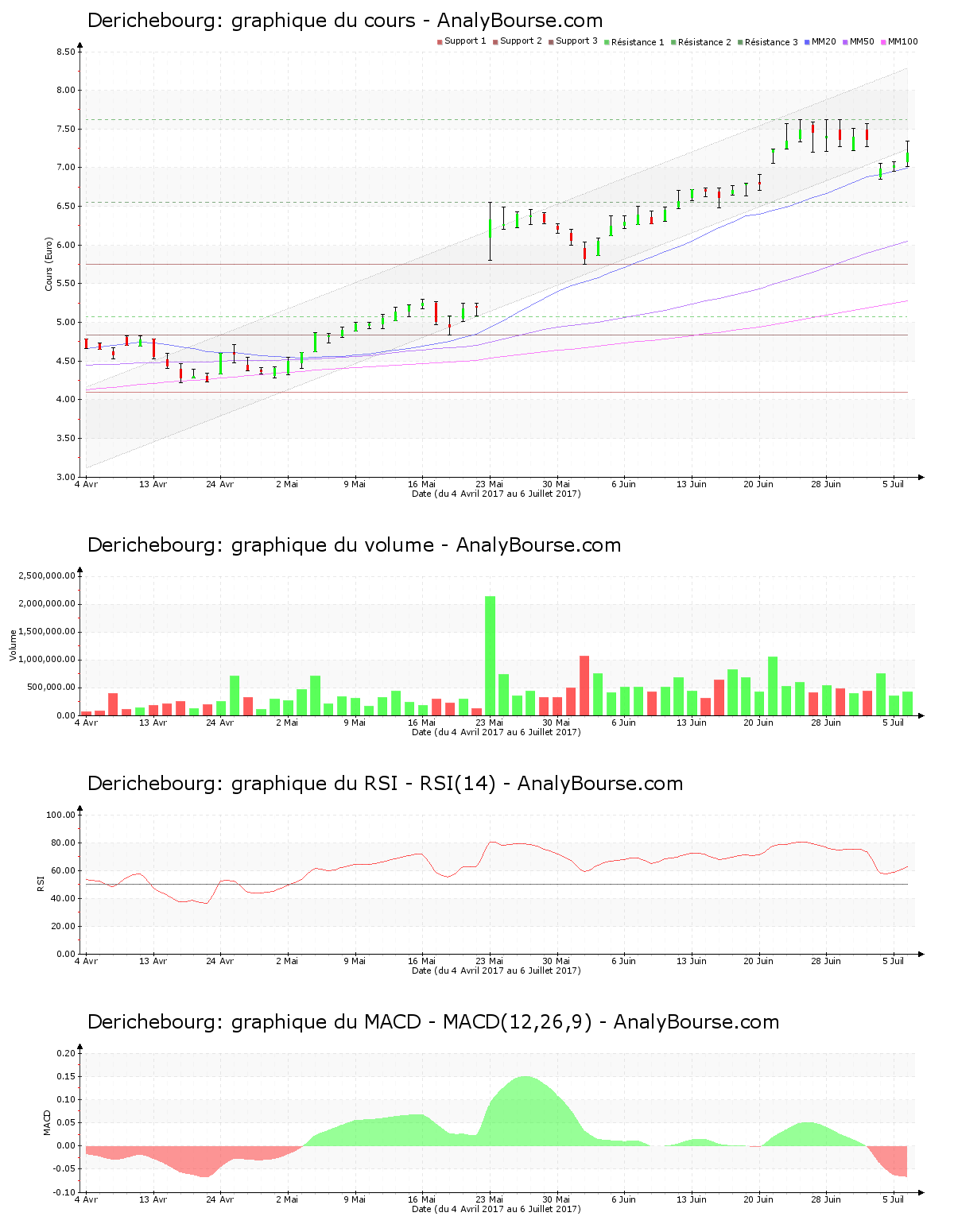Click the 5.50 value on price axis
954x1232 pixels.
pos(66,284)
